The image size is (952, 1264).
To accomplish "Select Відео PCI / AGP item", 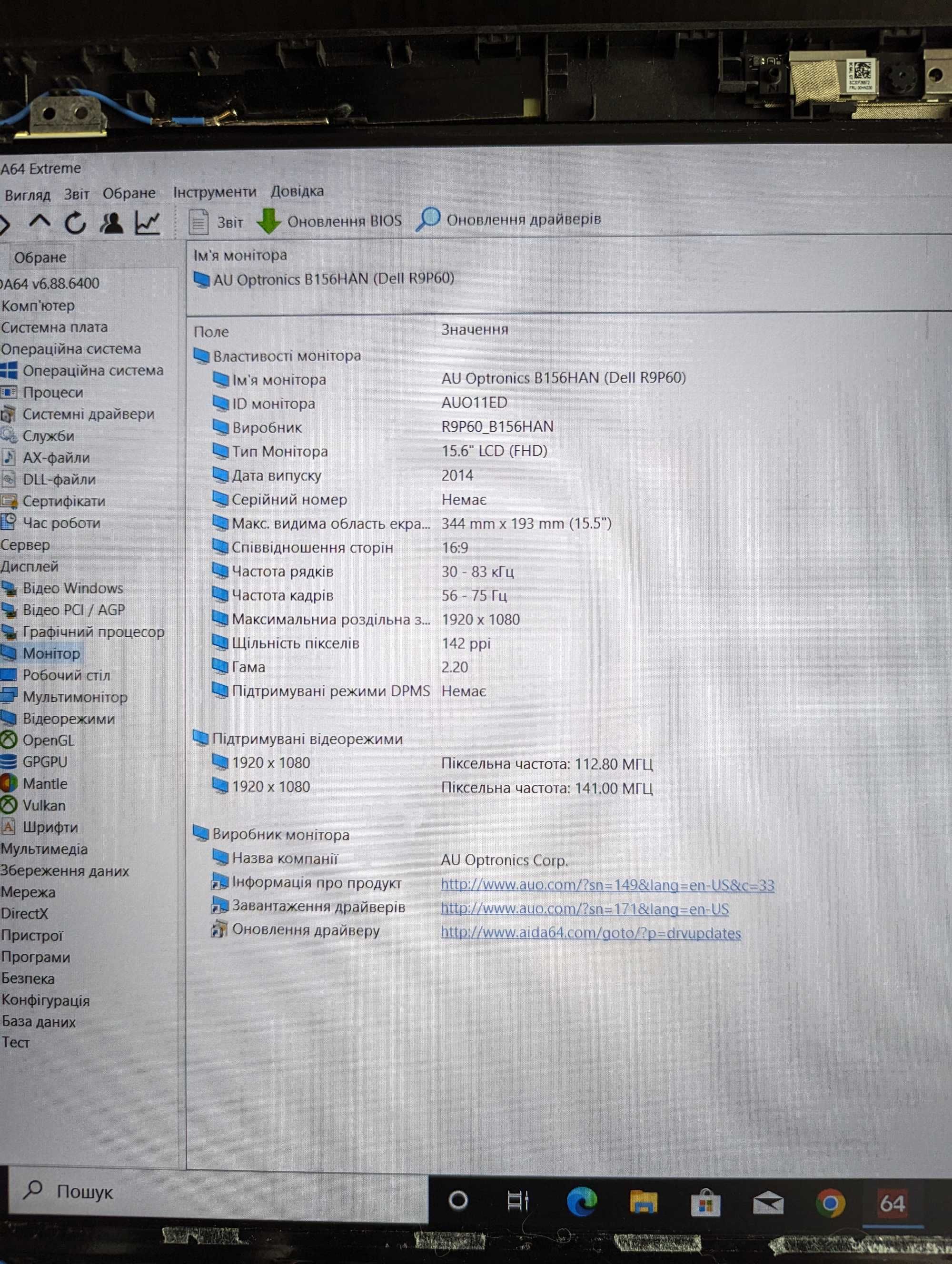I will tap(63, 610).
